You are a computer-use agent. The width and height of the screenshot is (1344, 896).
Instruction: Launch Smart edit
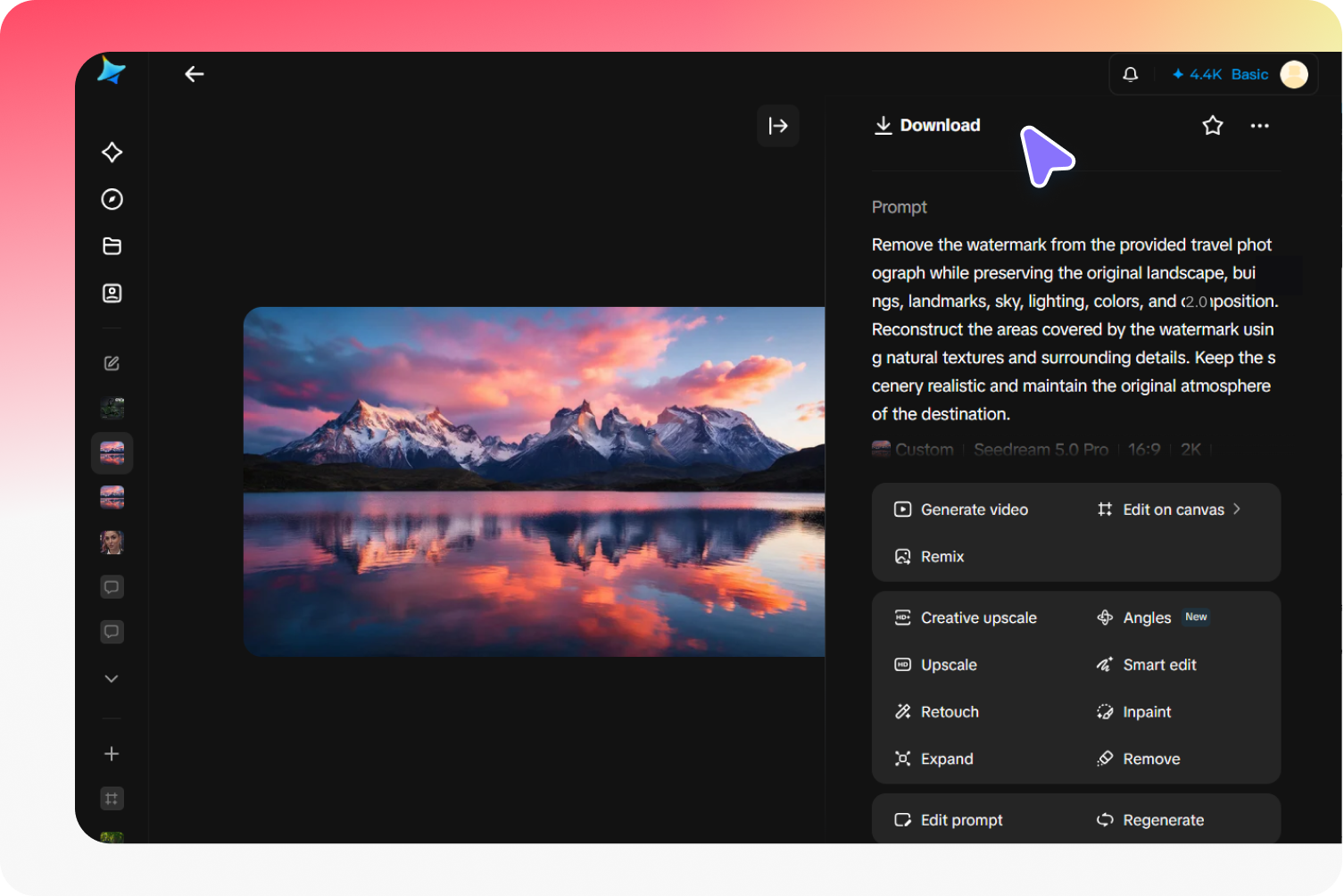point(1147,665)
